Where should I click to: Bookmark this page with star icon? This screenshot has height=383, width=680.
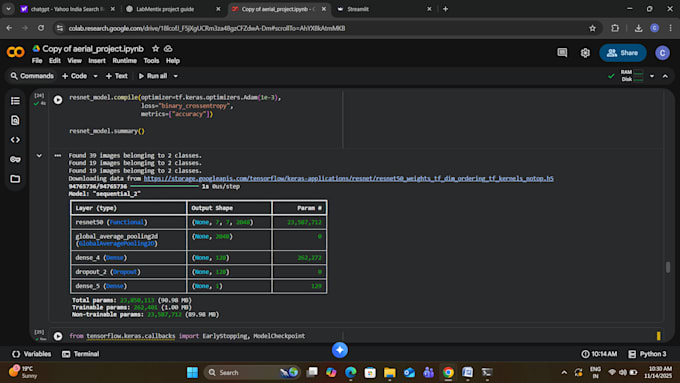coord(592,28)
